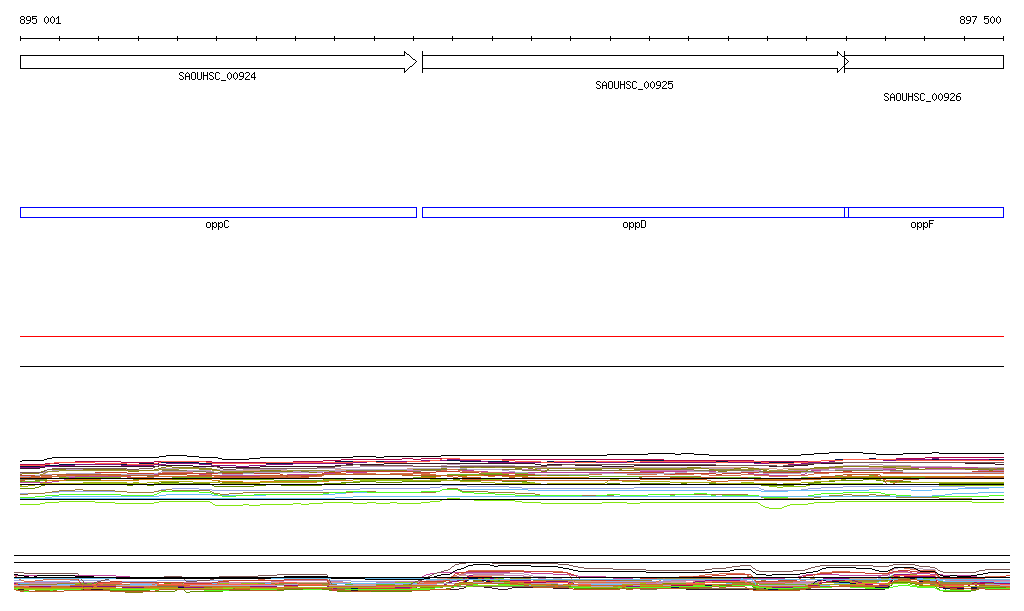This screenshot has width=1024, height=611.
Task: Select the SAOUHSC_00925 gene arrow
Action: coord(630,62)
